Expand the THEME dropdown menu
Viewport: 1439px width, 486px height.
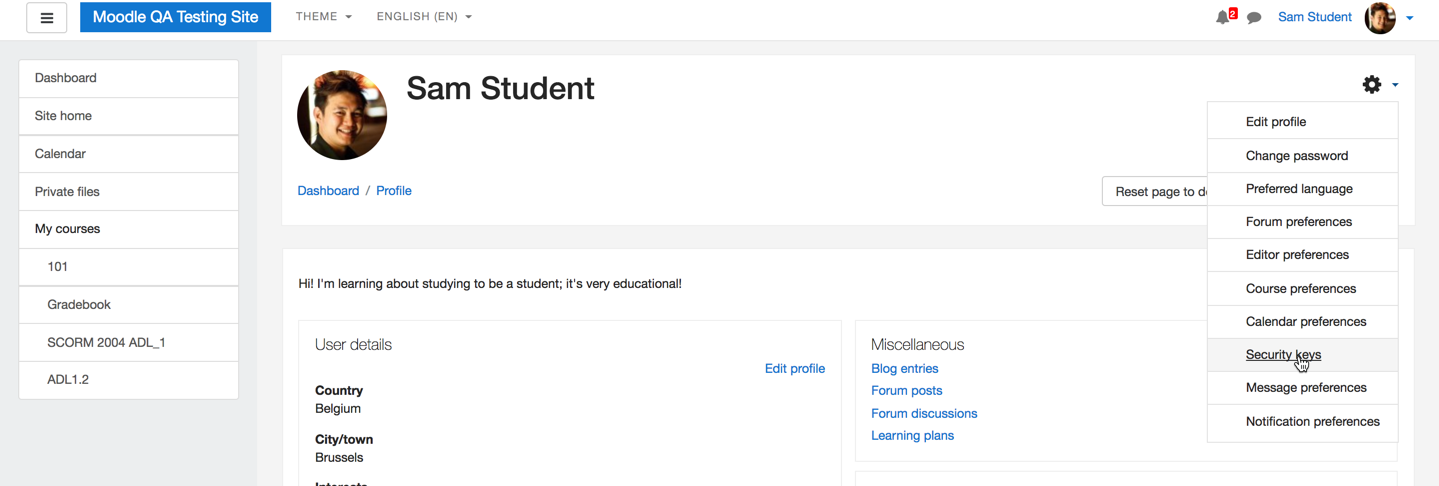324,17
